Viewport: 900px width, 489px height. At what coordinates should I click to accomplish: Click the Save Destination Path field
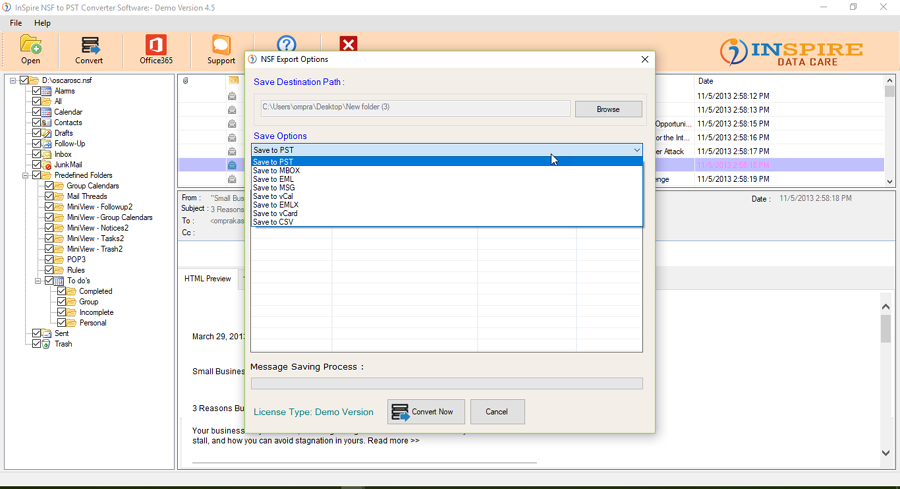[x=416, y=107]
